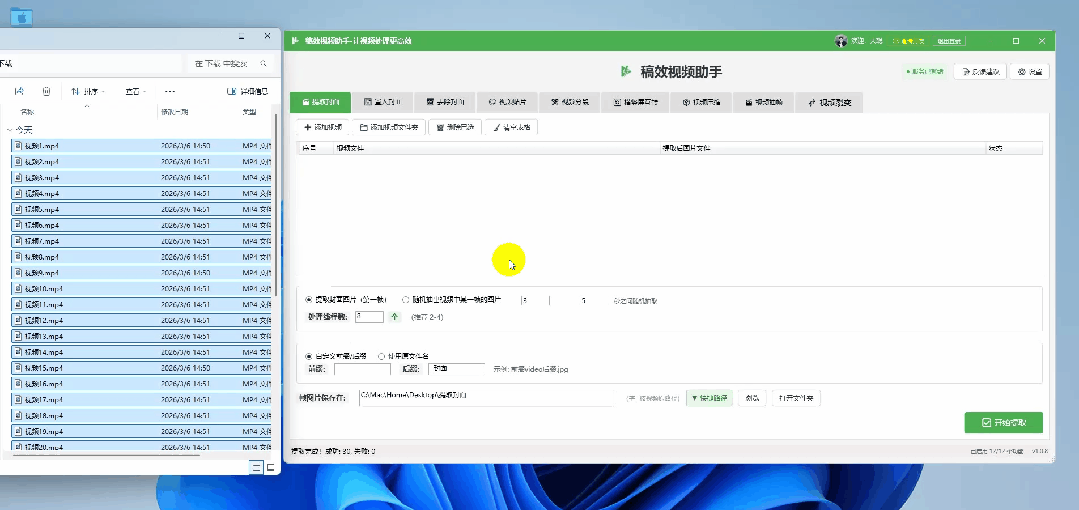Click the green start extraction button
The width and height of the screenshot is (1079, 510).
point(1003,423)
